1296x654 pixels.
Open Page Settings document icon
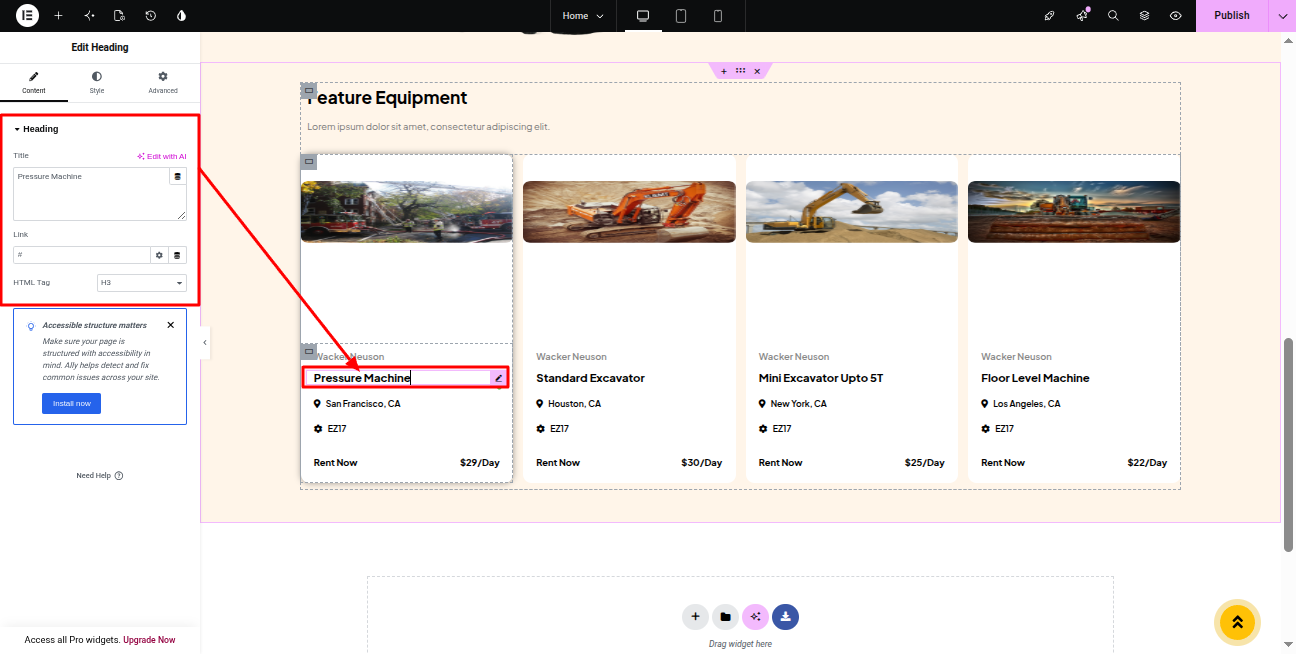[119, 16]
